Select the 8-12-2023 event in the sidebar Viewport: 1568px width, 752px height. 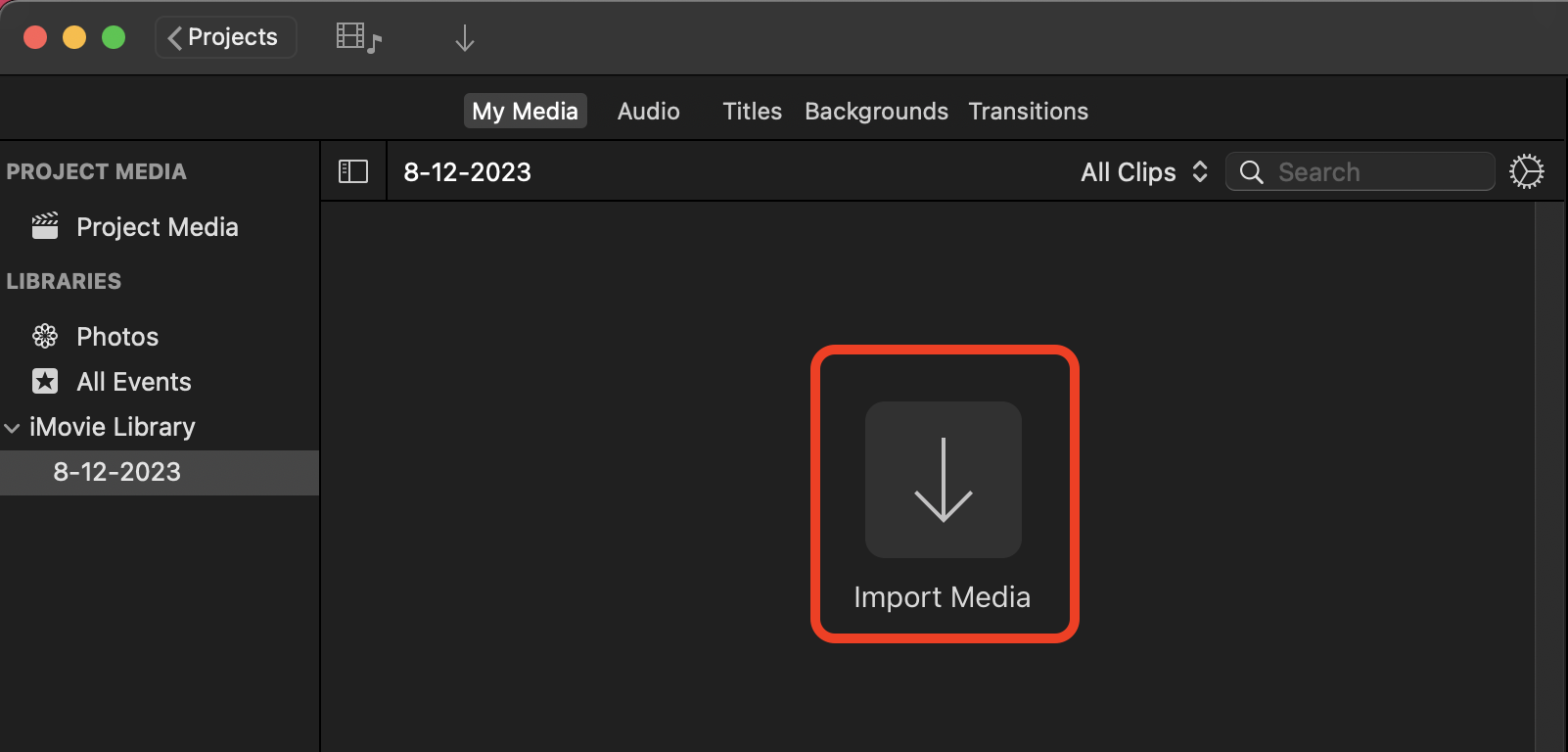[116, 472]
